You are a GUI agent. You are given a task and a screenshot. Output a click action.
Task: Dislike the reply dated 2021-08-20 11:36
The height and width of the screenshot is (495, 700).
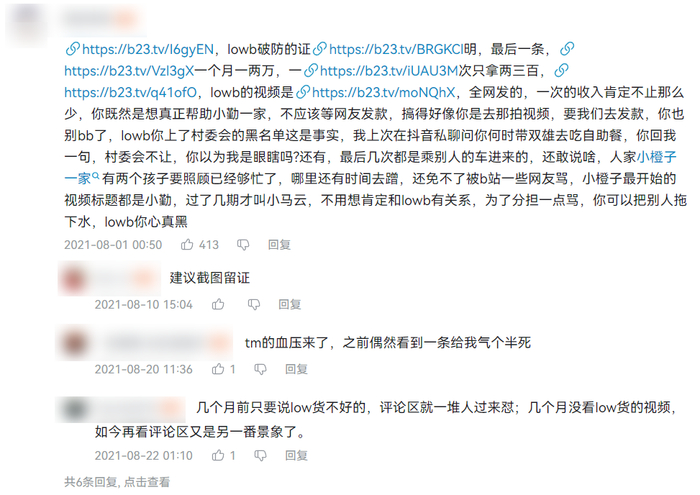coord(260,369)
